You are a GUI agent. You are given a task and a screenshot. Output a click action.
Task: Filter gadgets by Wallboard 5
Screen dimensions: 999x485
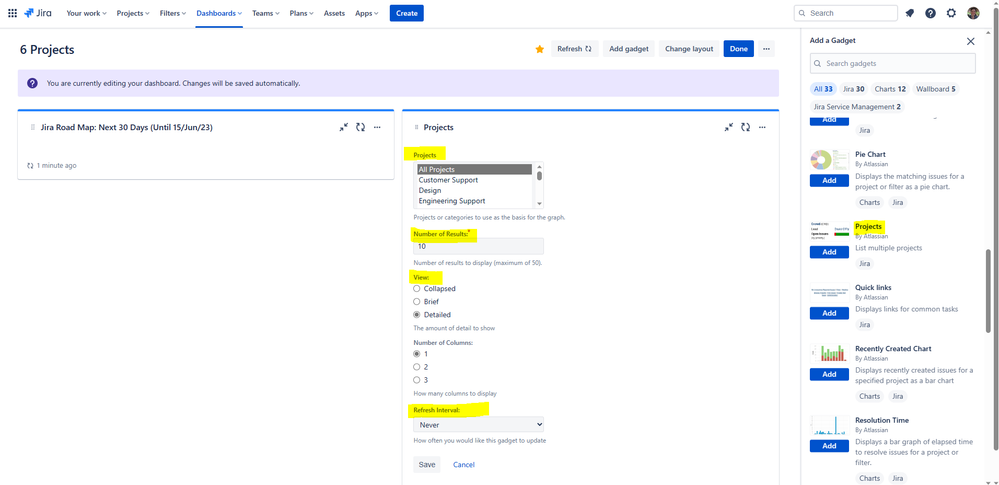click(x=935, y=89)
